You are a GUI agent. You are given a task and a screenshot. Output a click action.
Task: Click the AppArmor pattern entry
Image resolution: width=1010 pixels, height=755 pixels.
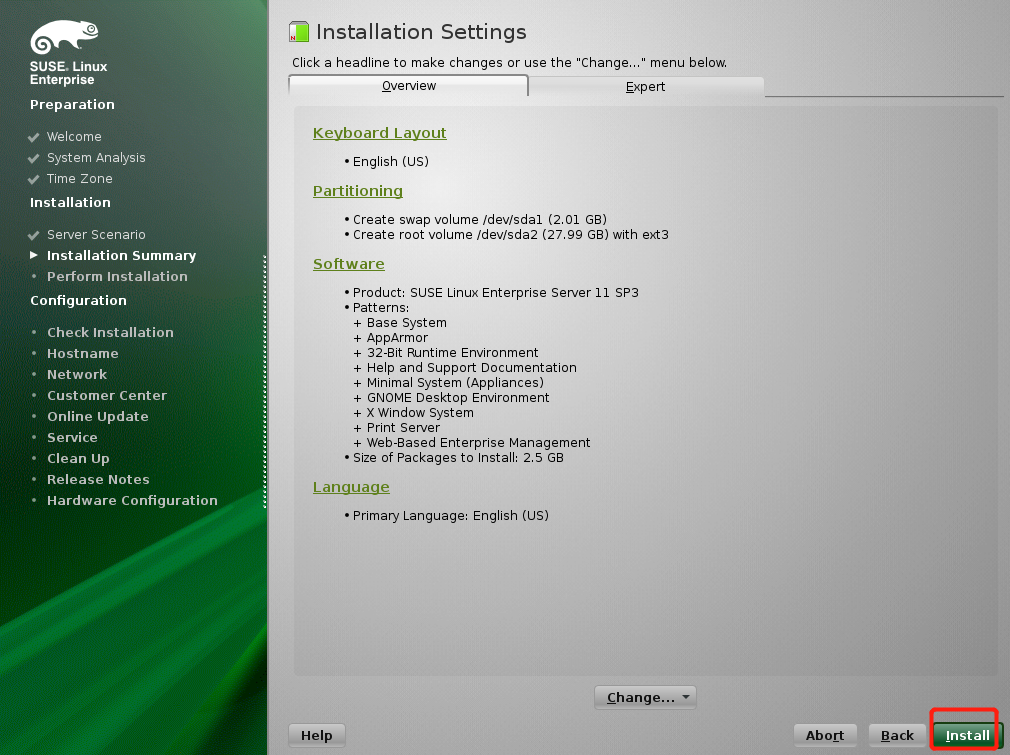coord(397,338)
